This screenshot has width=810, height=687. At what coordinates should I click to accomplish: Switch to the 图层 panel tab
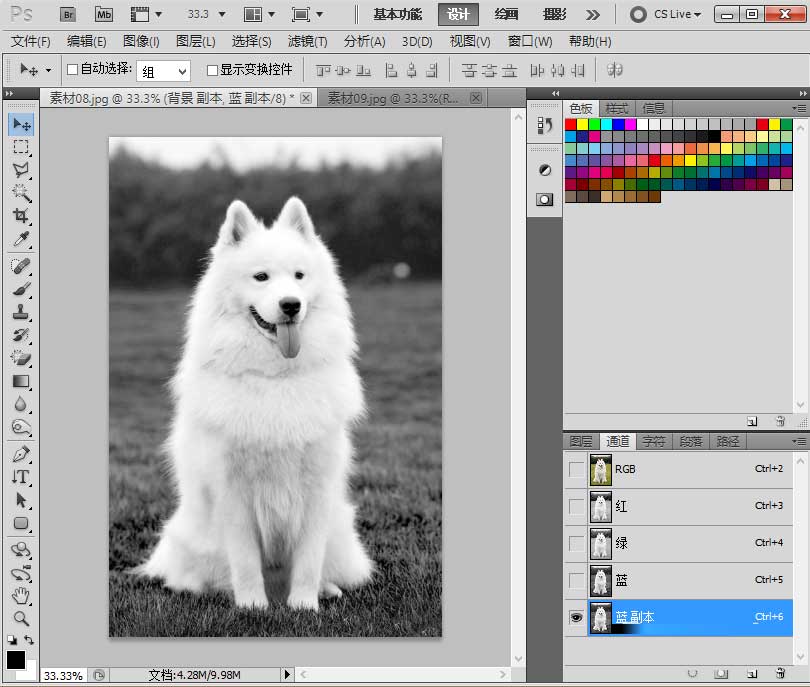[581, 441]
